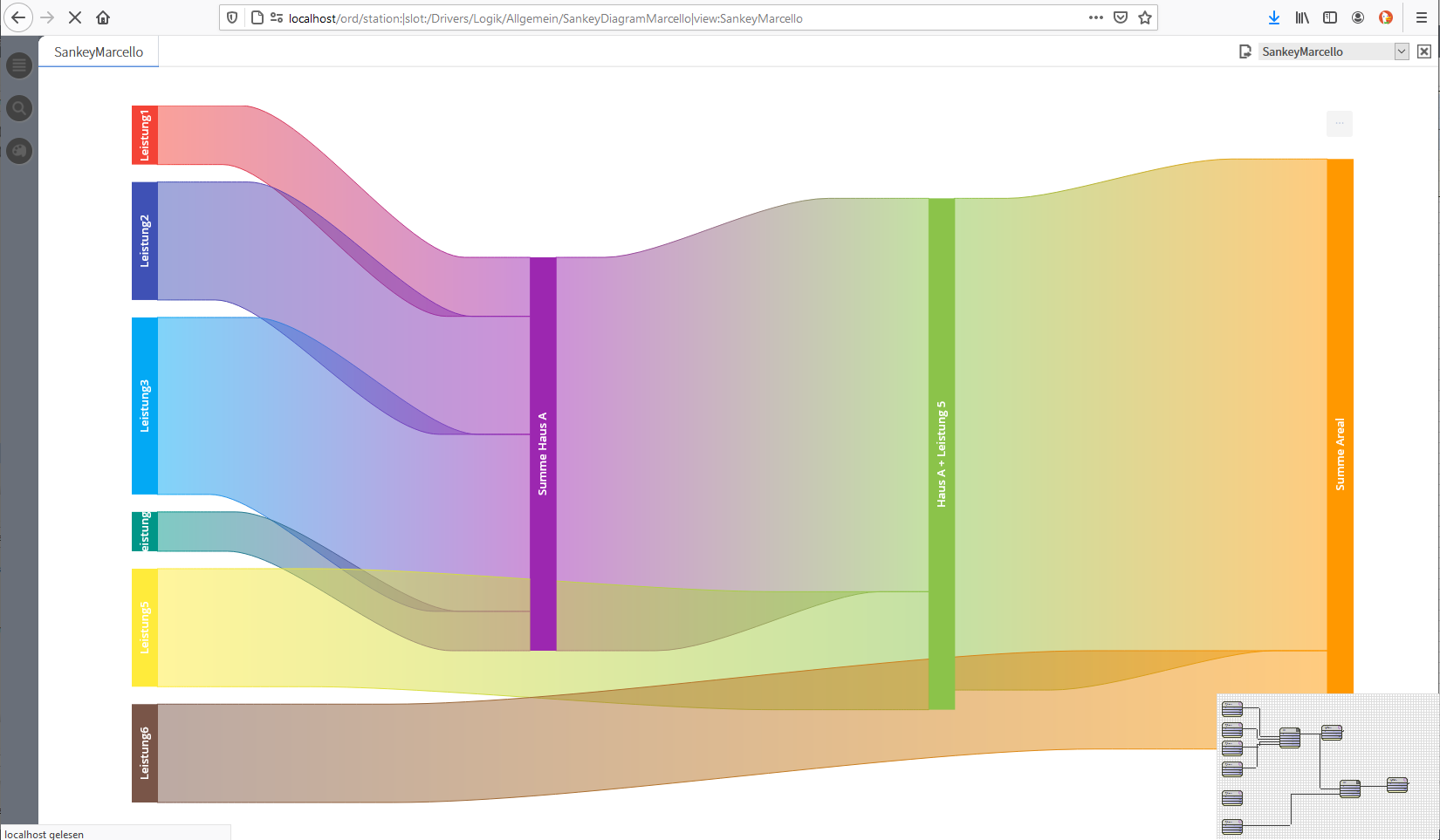Select the light blue Leistung3 node
The image size is (1440, 840).
[145, 406]
